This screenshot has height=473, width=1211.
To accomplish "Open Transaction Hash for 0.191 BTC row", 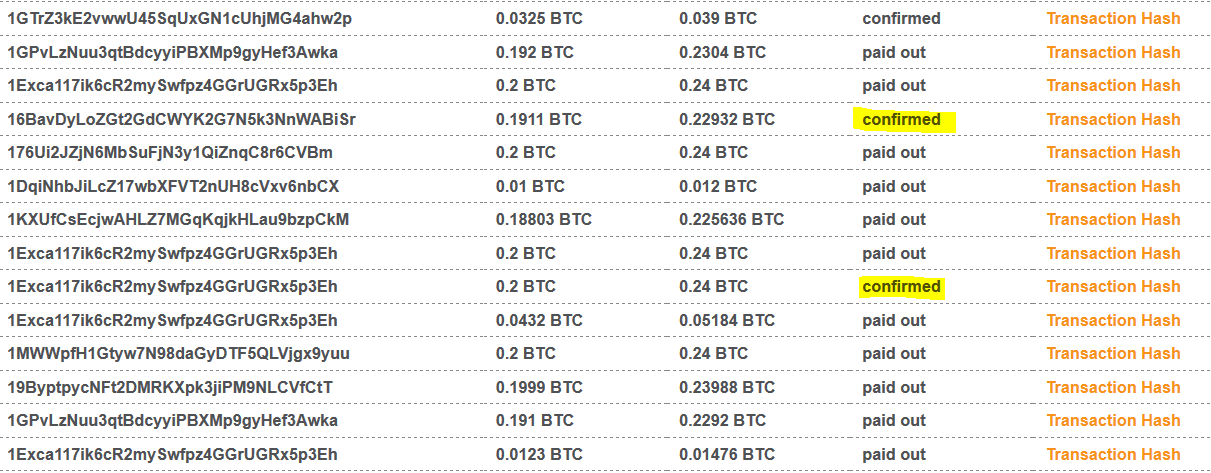I will click(x=1113, y=421).
